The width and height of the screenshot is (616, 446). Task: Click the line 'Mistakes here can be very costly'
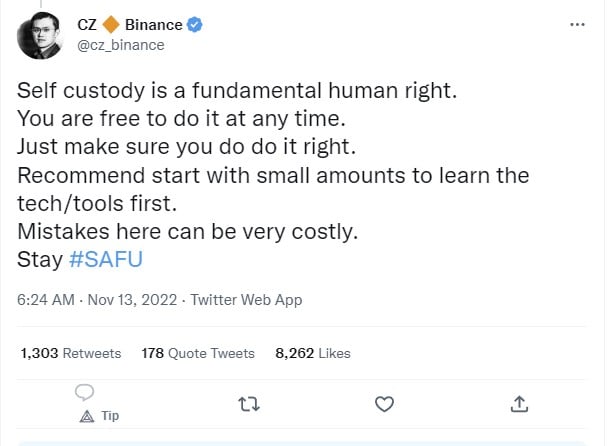pyautogui.click(x=188, y=232)
